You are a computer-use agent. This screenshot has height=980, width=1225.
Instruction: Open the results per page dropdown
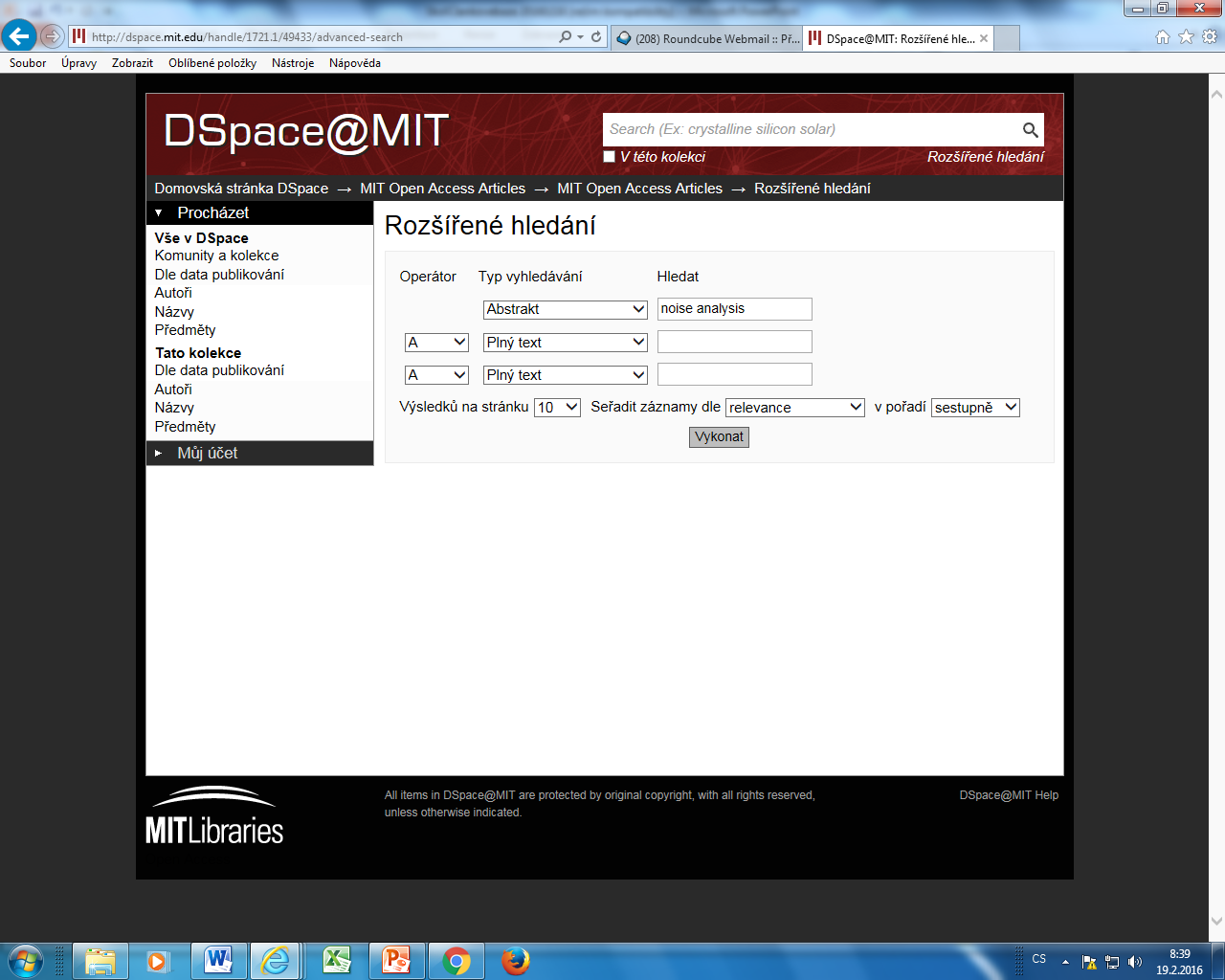point(557,408)
